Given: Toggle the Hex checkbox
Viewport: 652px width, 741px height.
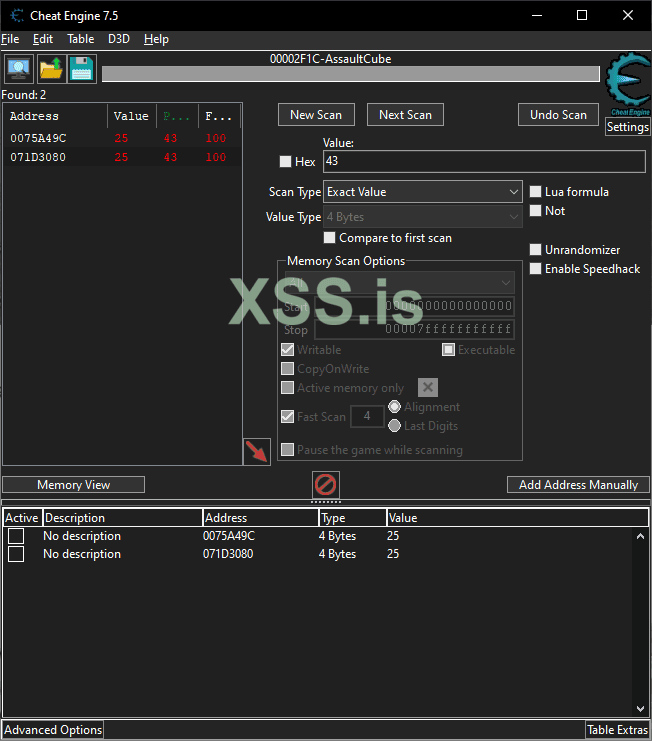Looking at the screenshot, I should pos(285,162).
